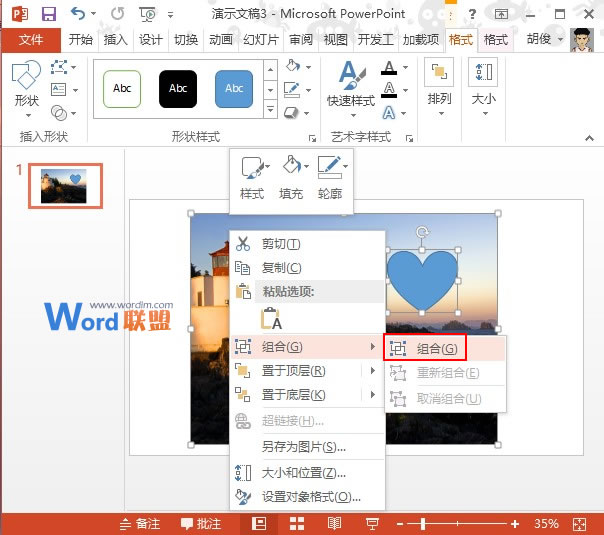604x535 pixels.
Task: Open Send to Back (置于底层) menu item
Action: pyautogui.click(x=307, y=394)
